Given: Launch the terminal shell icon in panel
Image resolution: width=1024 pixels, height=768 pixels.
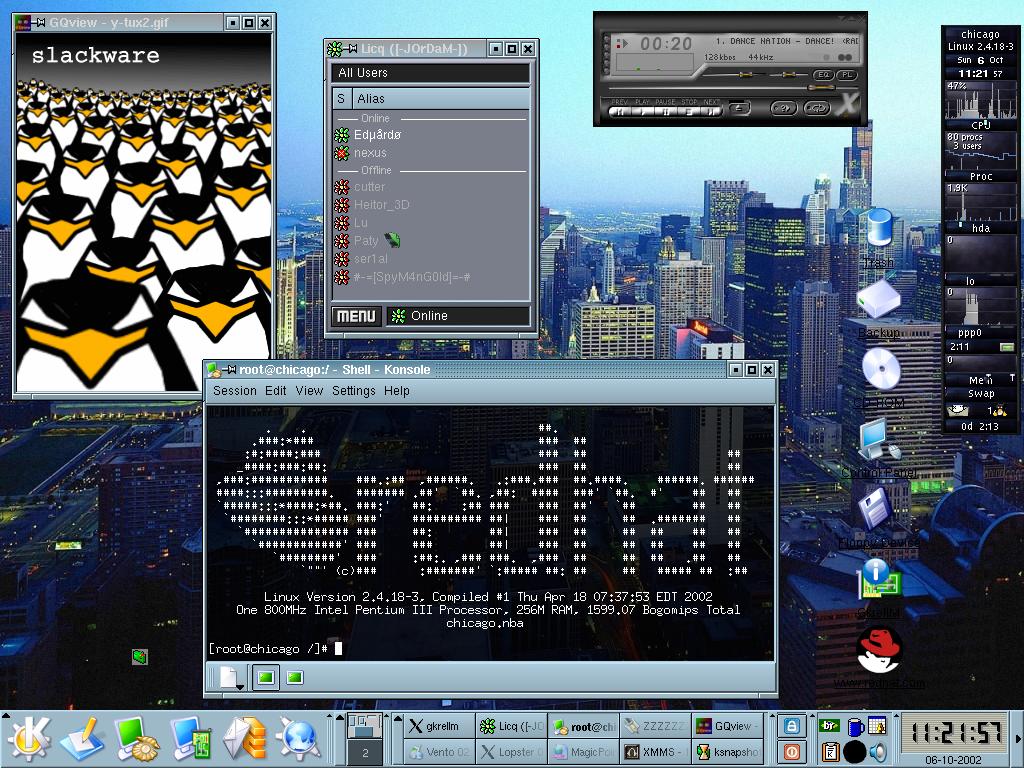Looking at the screenshot, I should coord(136,739).
